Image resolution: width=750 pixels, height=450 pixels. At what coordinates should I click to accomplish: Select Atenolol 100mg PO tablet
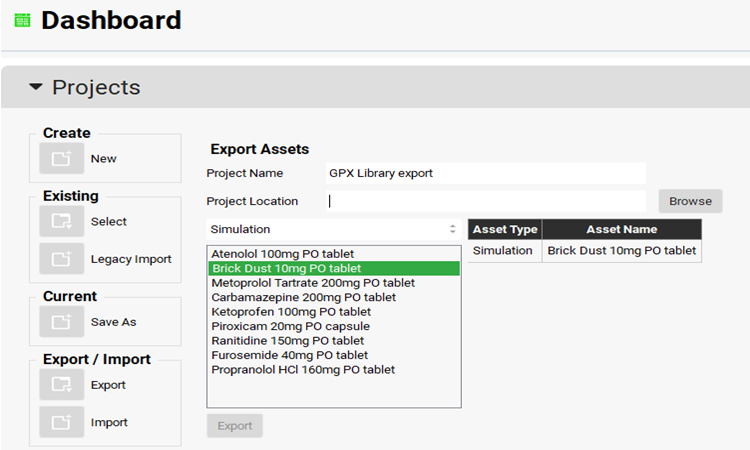pos(283,254)
